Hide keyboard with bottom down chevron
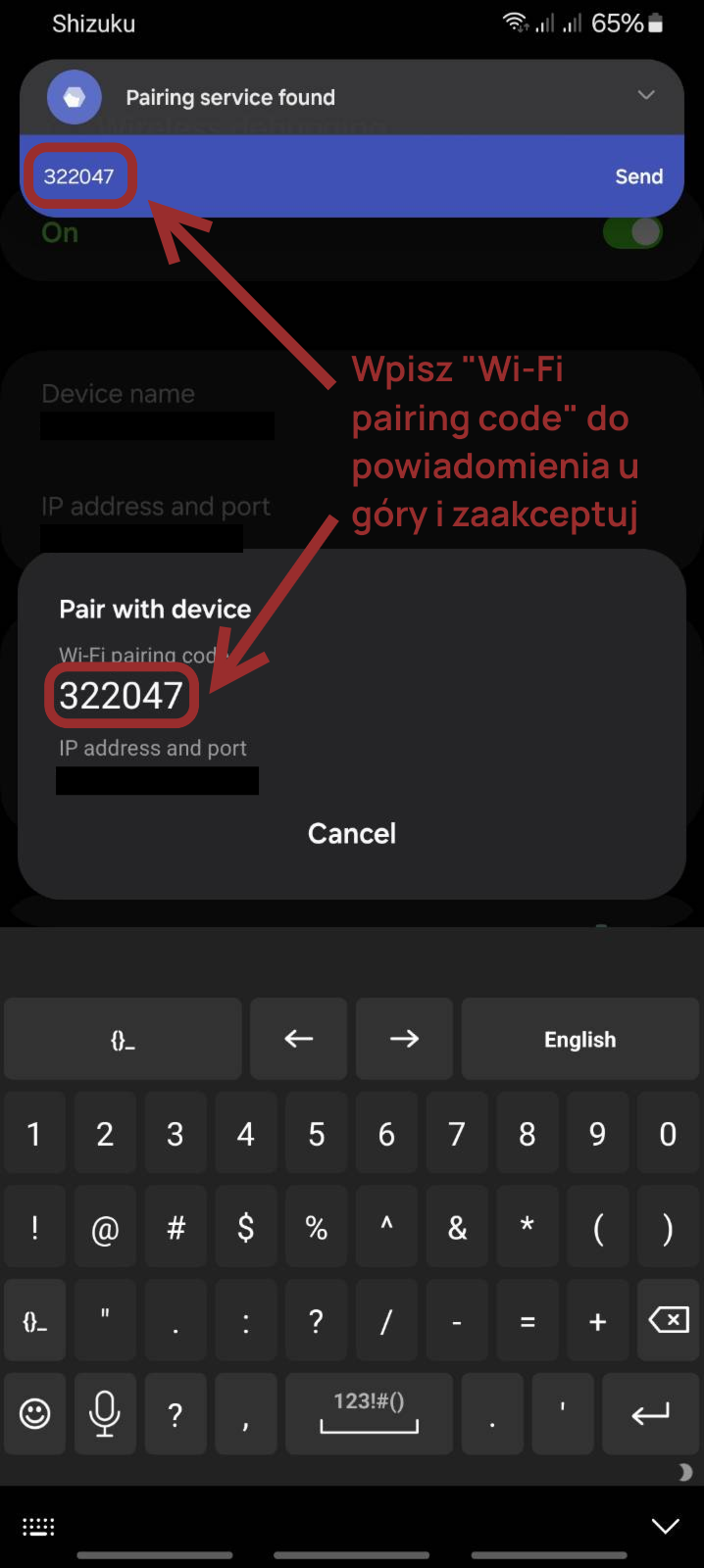The image size is (704, 1568). tap(666, 1526)
